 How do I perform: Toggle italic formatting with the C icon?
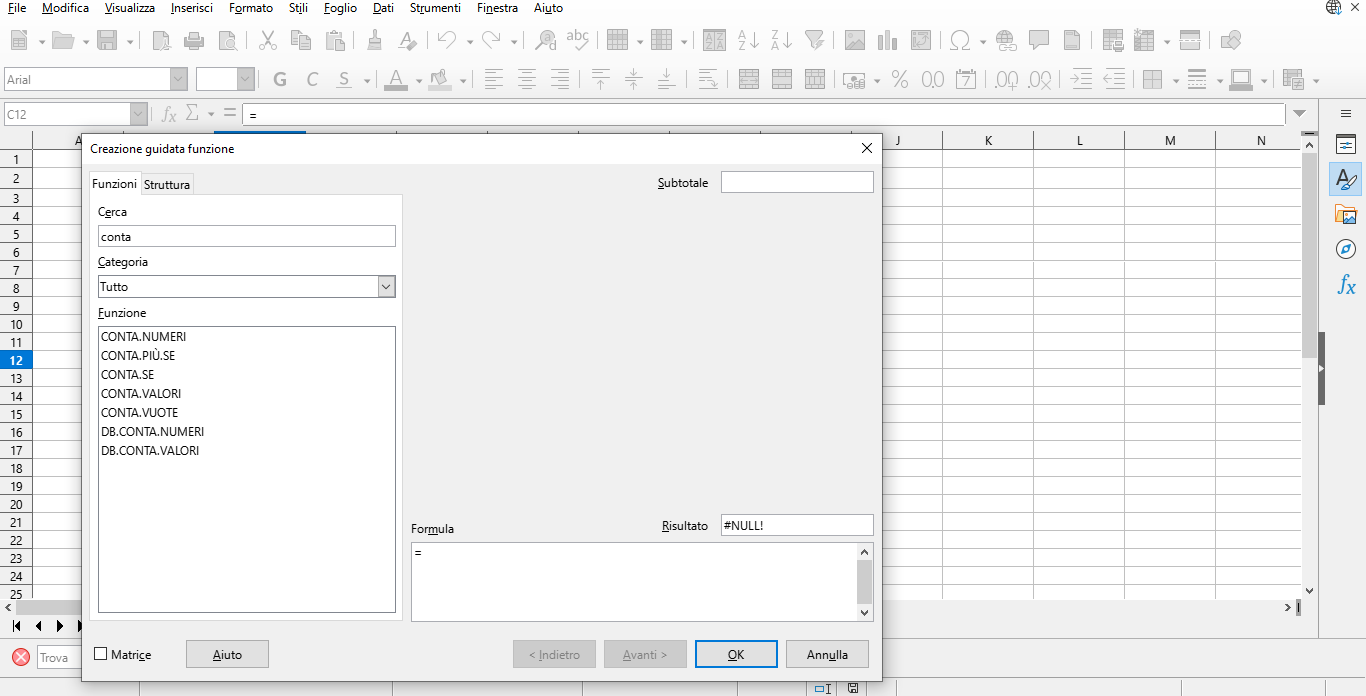coord(311,79)
